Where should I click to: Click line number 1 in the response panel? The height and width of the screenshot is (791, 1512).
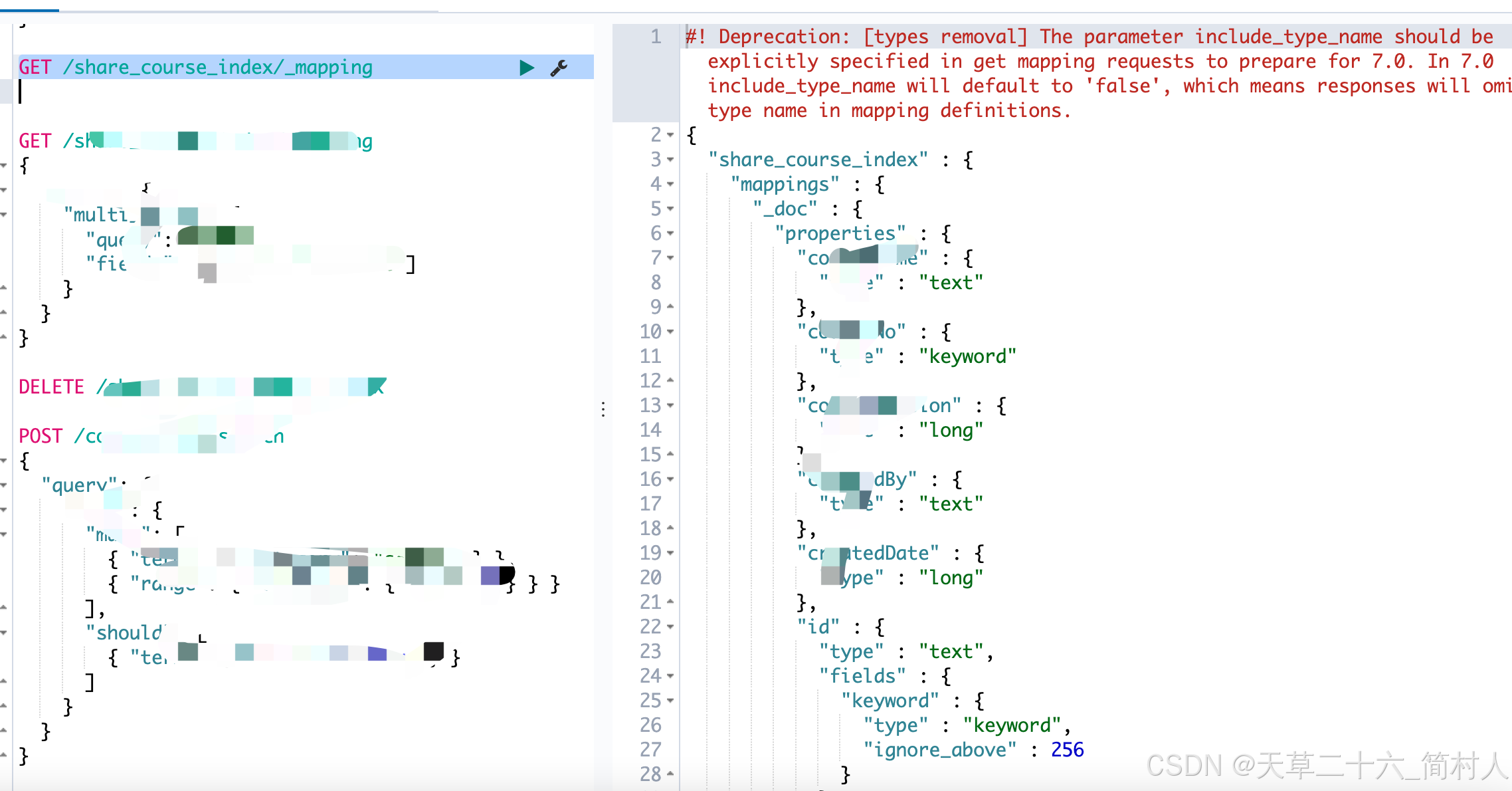click(x=655, y=37)
